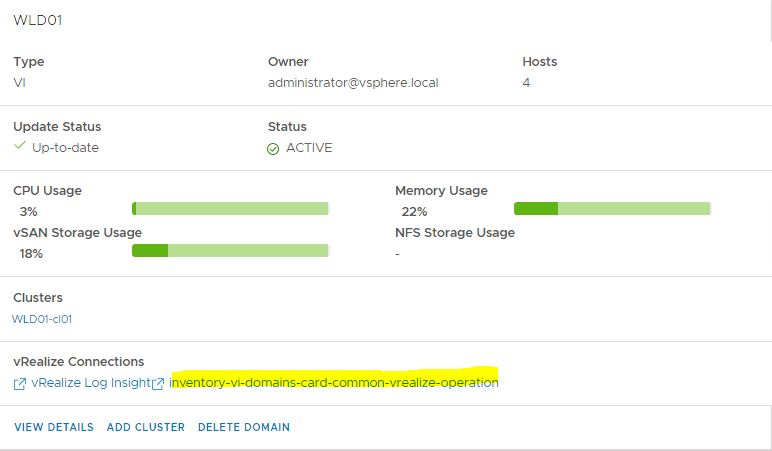
Task: Open the vRealize Log Insight link
Action: coord(91,383)
